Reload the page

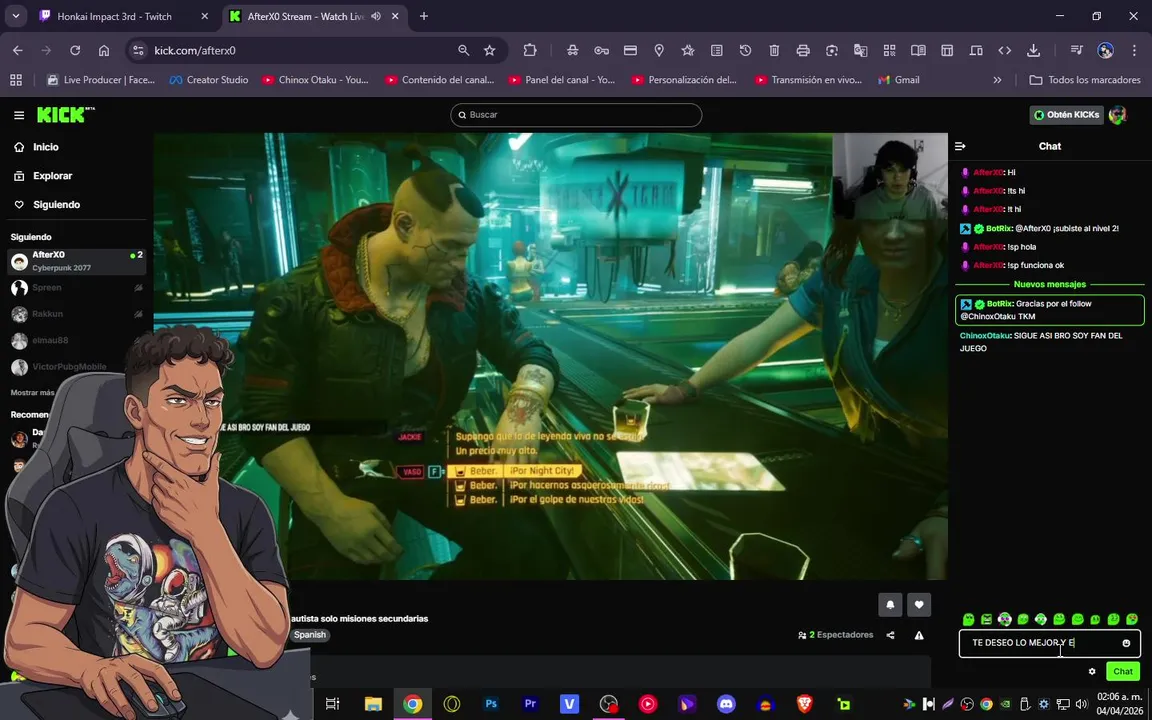point(75,51)
